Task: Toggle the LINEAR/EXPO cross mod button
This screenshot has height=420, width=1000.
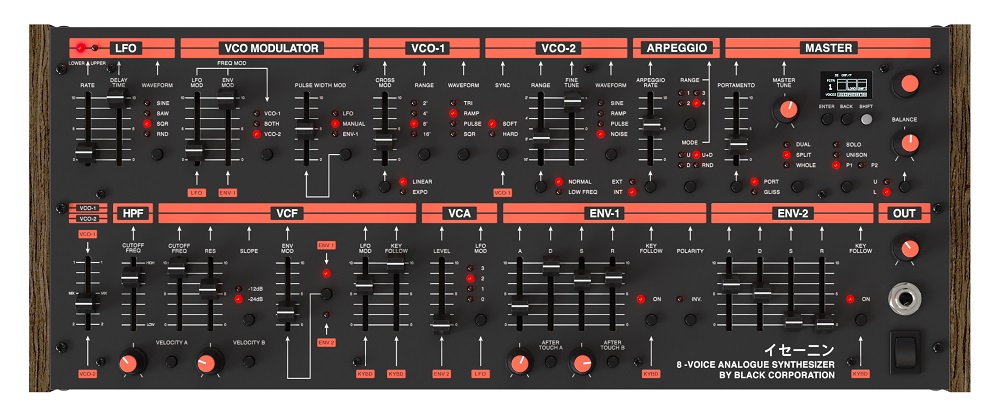Action: (x=384, y=186)
